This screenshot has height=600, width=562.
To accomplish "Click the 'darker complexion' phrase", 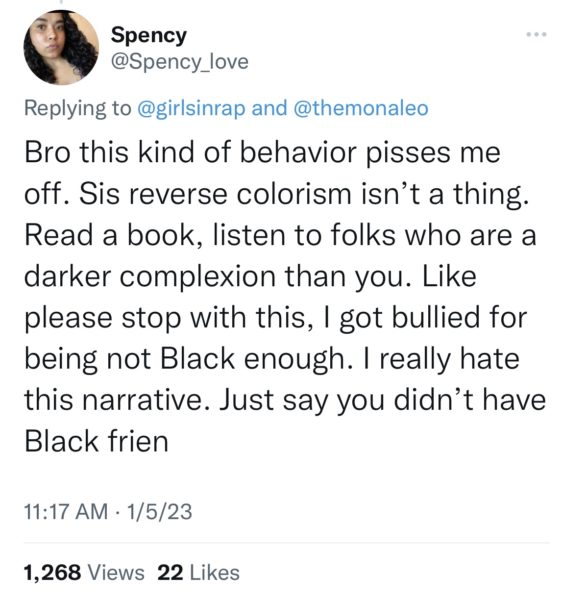I will (150, 277).
